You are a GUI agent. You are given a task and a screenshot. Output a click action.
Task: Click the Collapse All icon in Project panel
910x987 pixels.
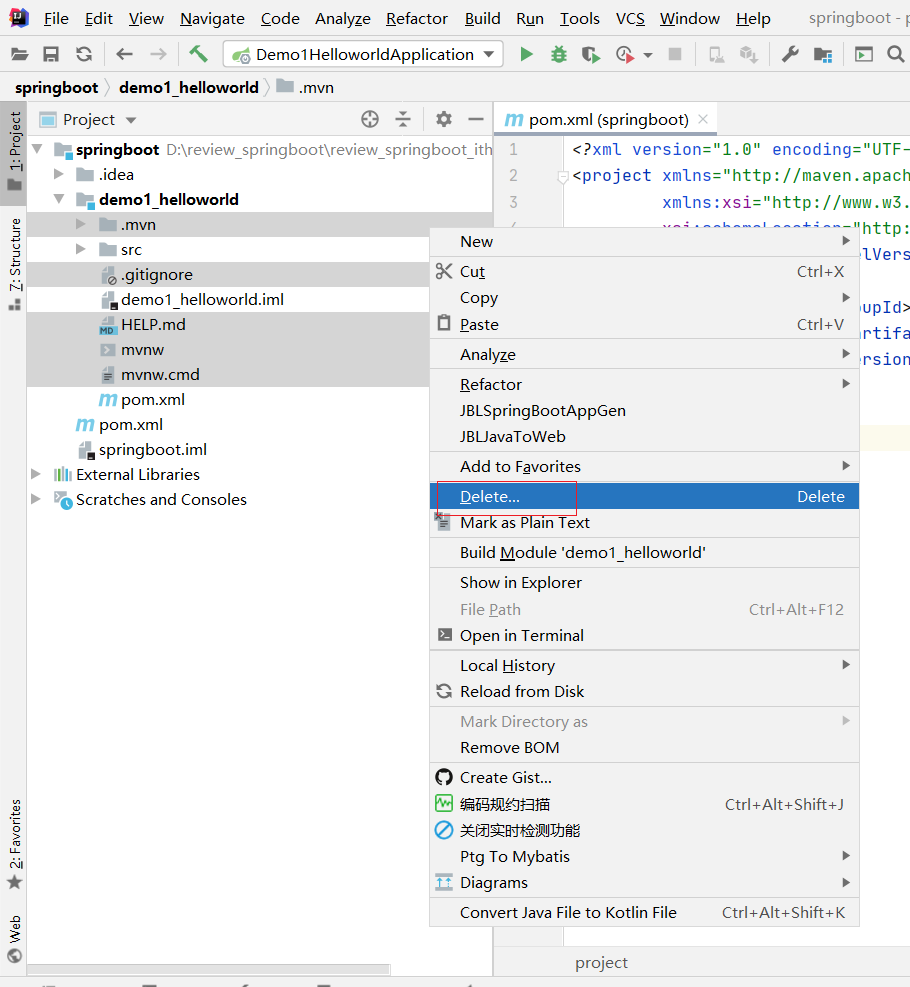(403, 119)
